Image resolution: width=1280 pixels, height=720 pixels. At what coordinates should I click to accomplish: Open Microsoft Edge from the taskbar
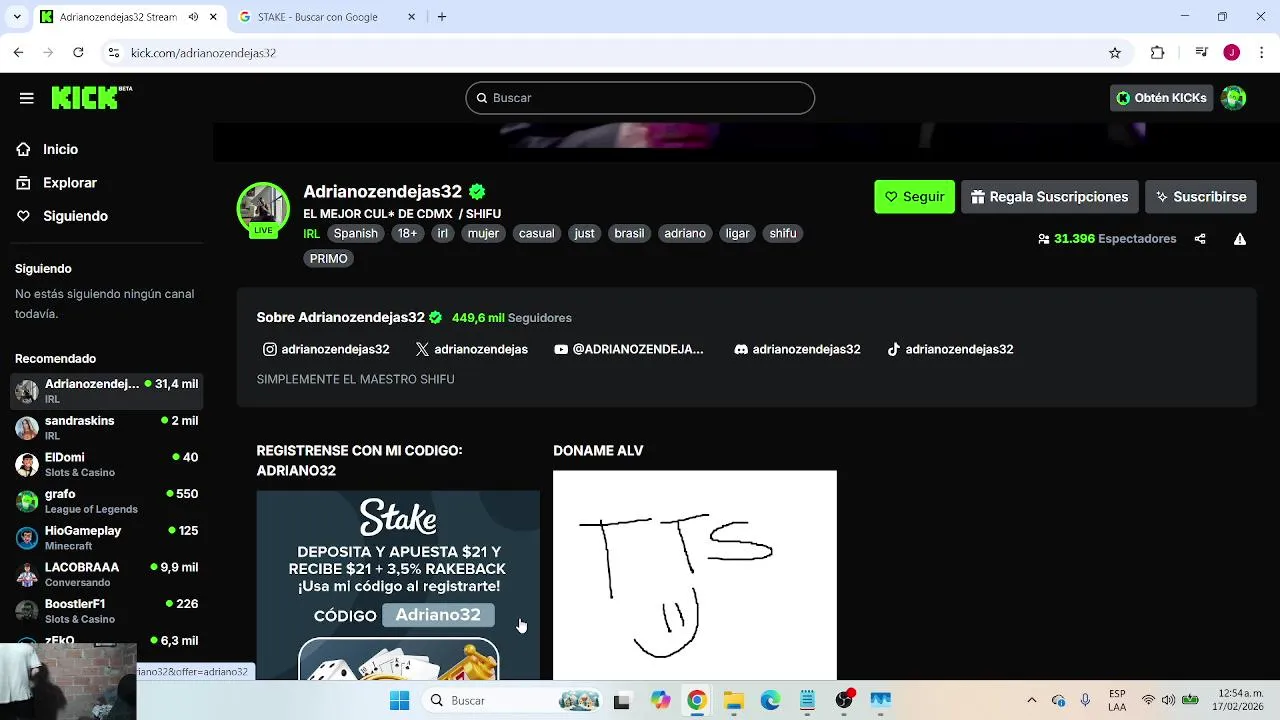[770, 700]
